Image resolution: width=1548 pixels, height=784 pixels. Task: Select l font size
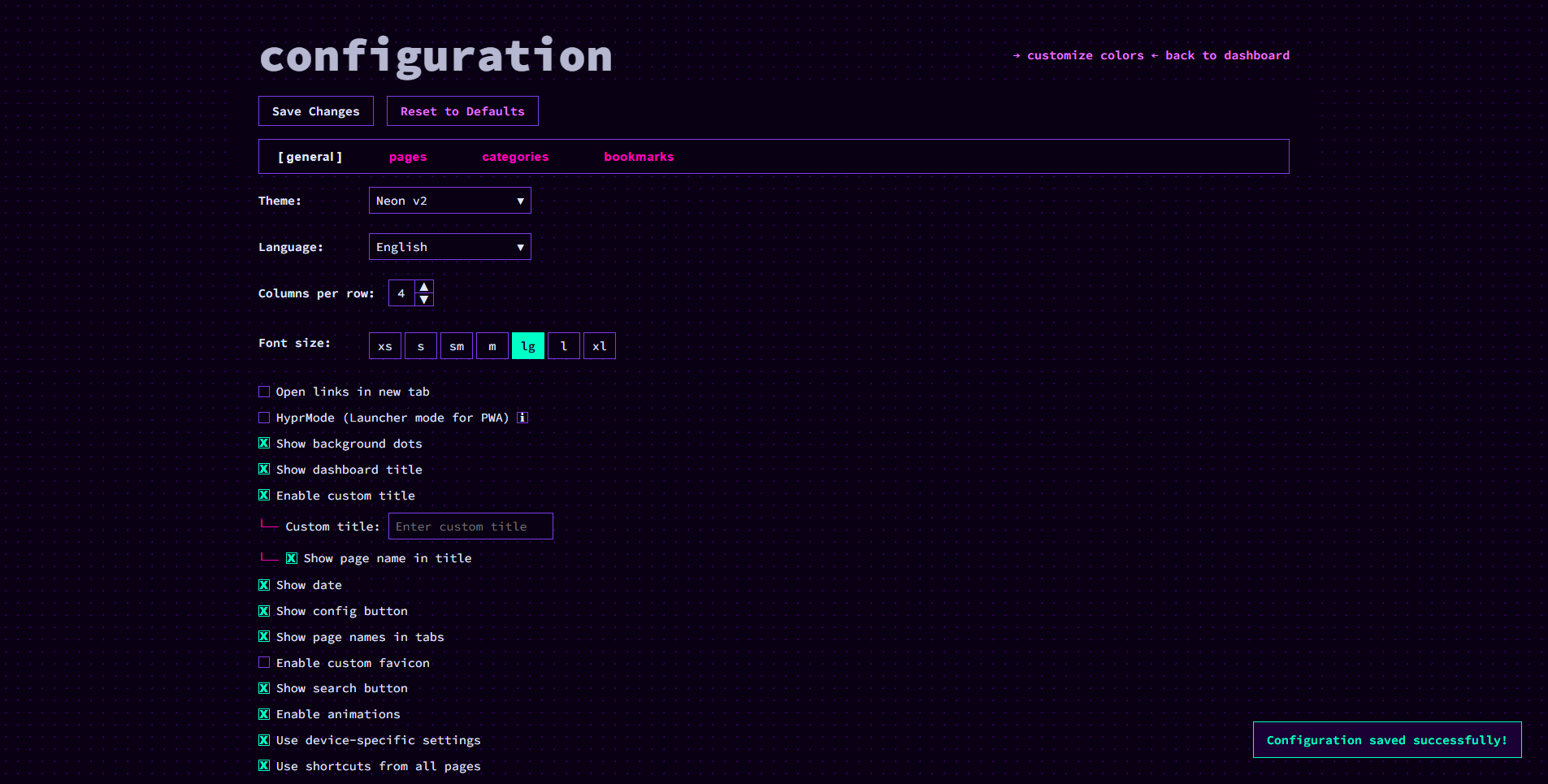coord(564,346)
